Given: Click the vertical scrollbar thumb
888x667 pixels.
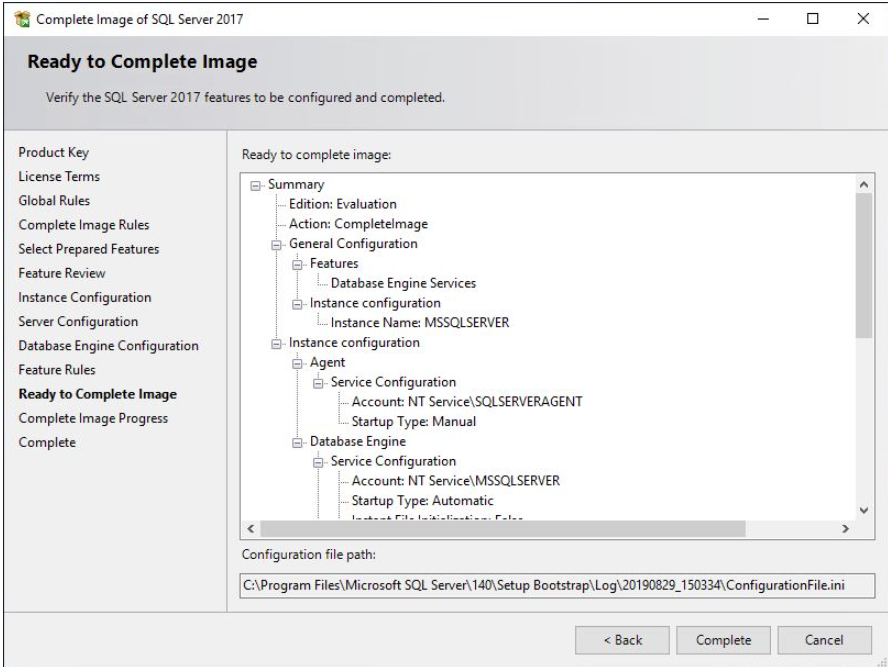Looking at the screenshot, I should 864,266.
